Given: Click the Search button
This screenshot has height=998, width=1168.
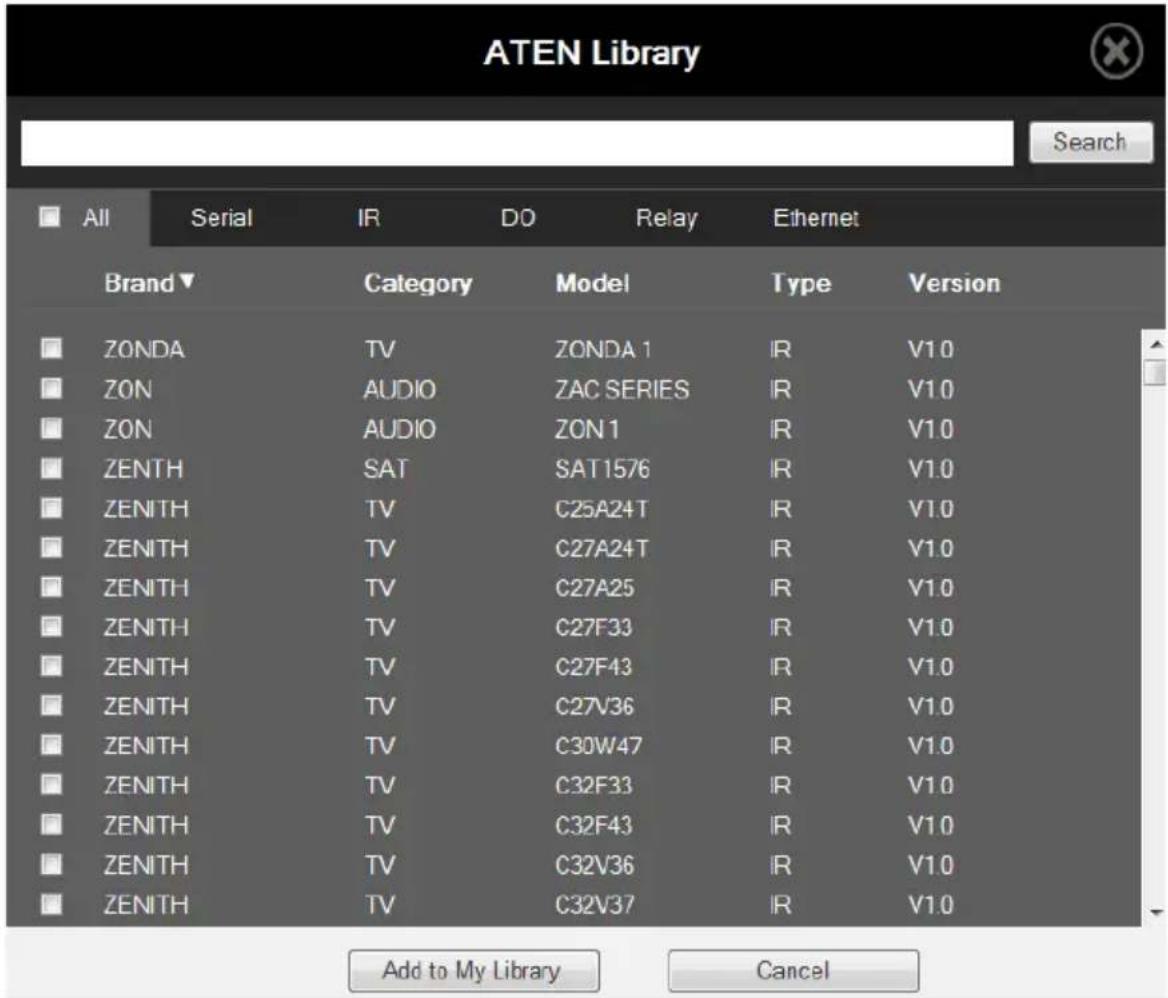Looking at the screenshot, I should (1091, 142).
